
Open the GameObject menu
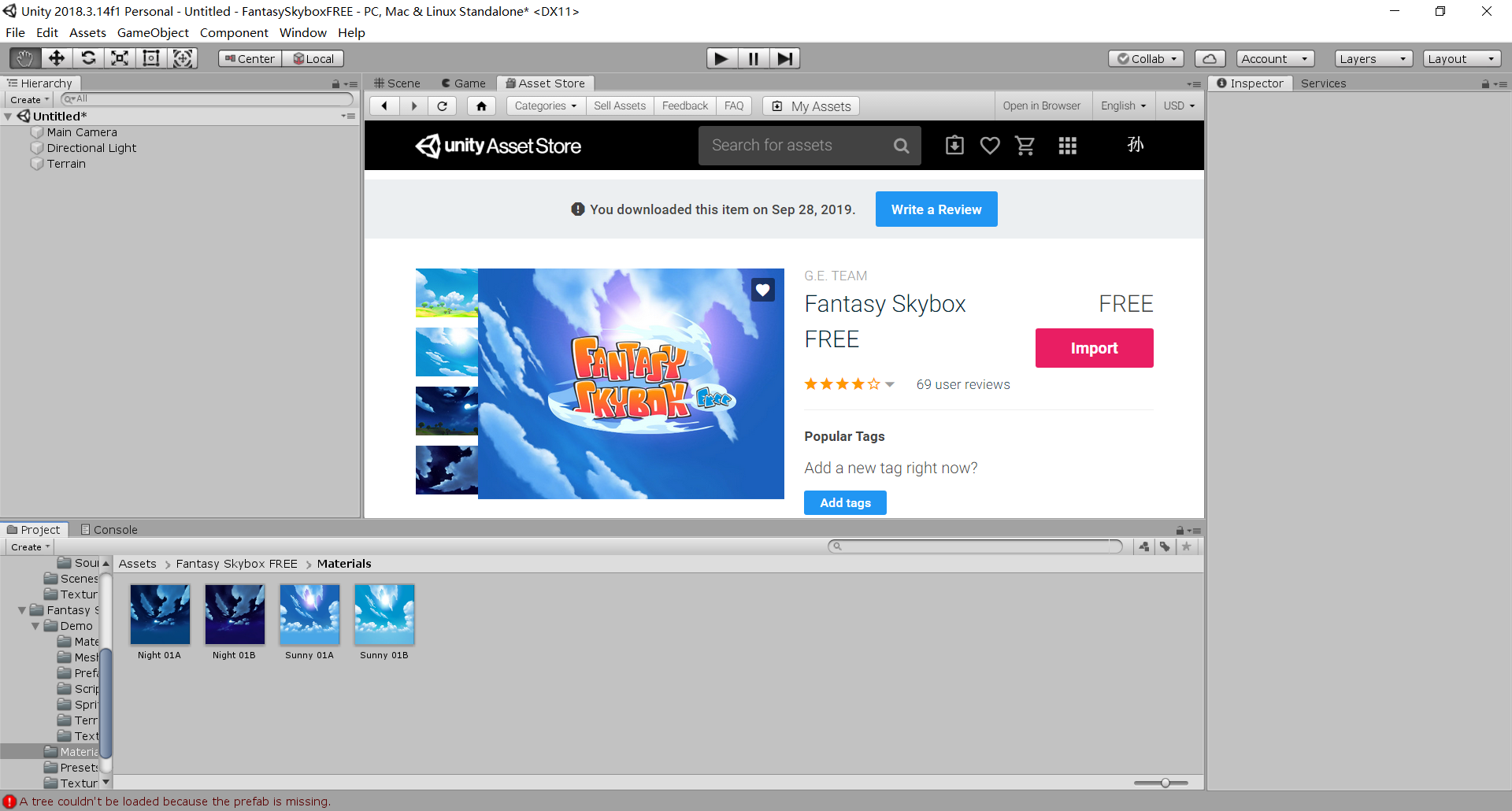pyautogui.click(x=153, y=32)
